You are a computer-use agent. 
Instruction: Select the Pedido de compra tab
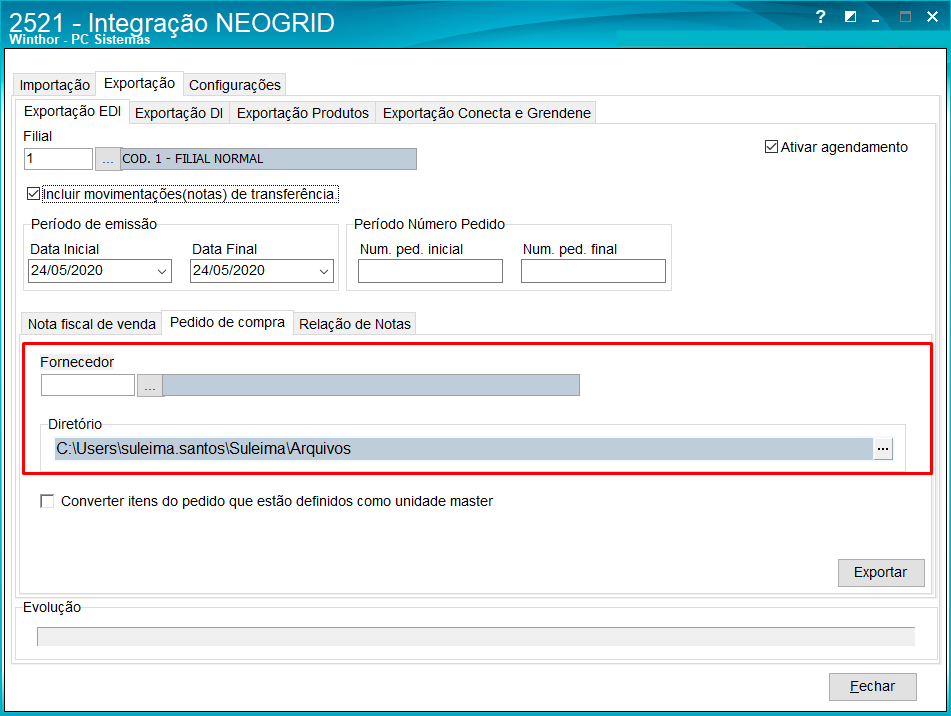(227, 323)
